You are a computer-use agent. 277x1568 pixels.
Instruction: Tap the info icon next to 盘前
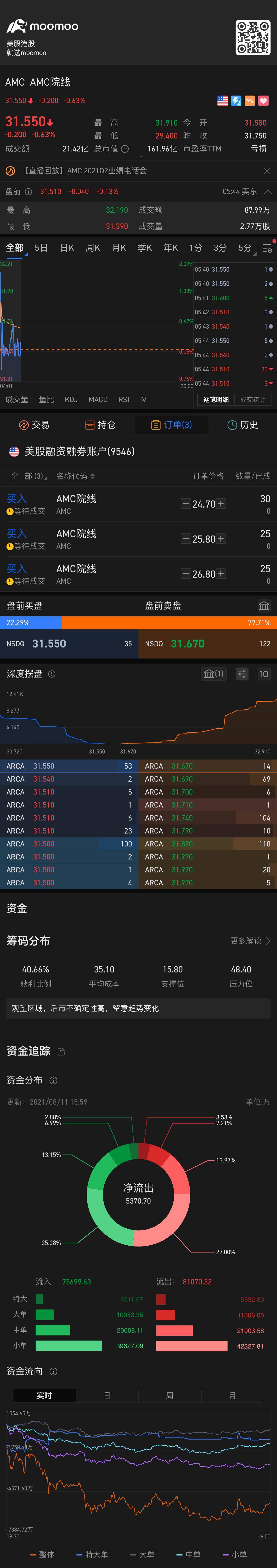[x=28, y=191]
